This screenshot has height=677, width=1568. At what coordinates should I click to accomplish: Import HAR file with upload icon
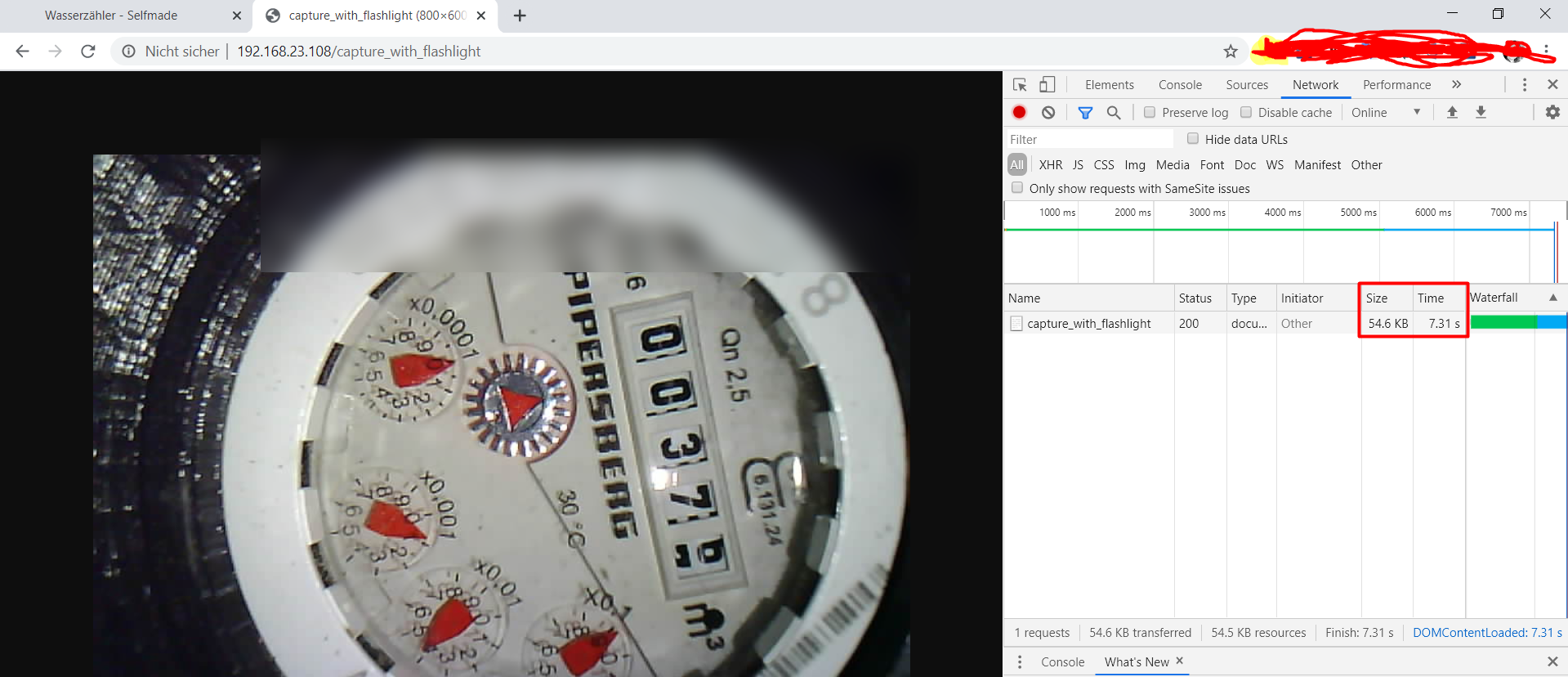1452,112
